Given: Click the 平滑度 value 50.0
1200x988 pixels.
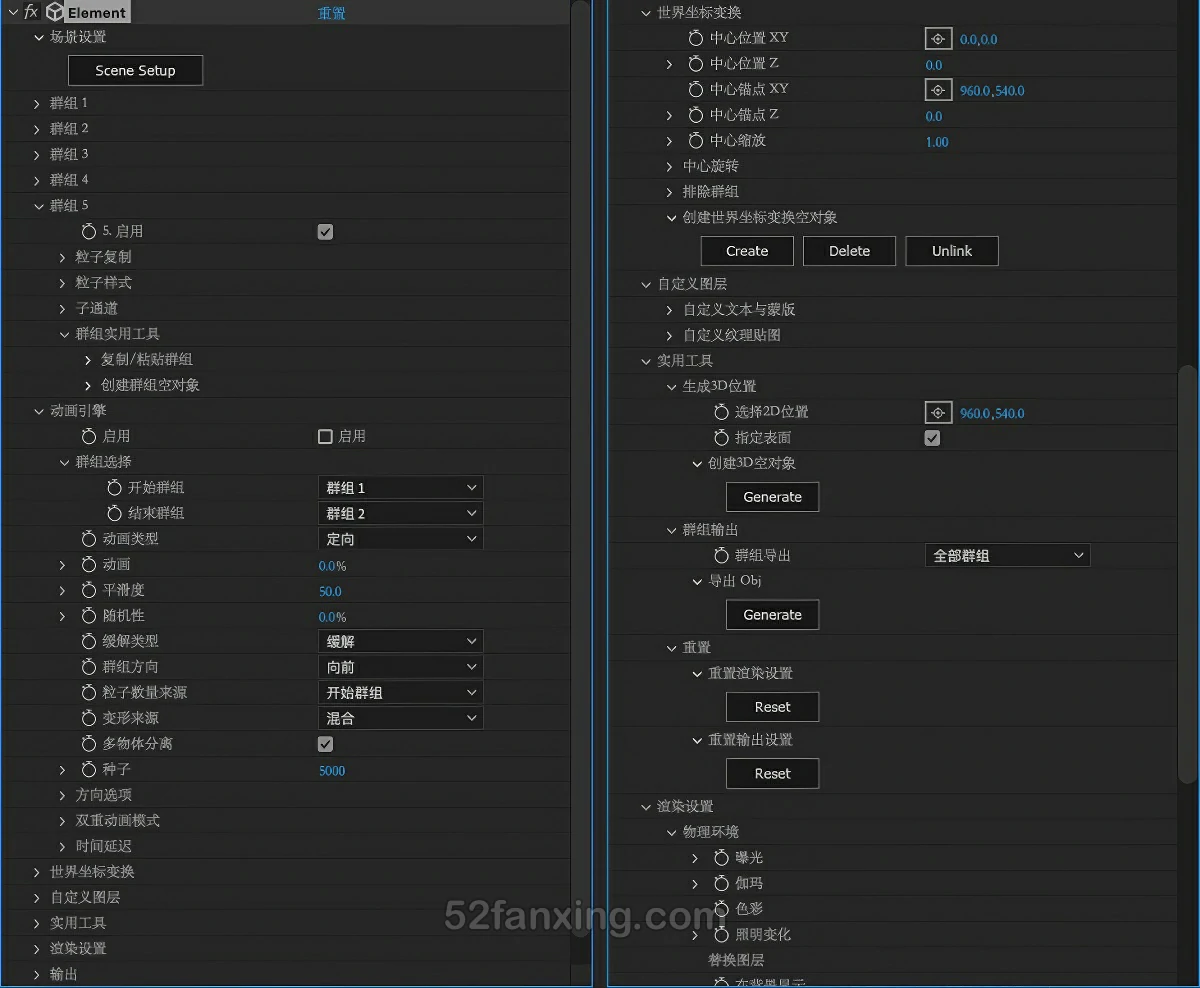Looking at the screenshot, I should (330, 591).
